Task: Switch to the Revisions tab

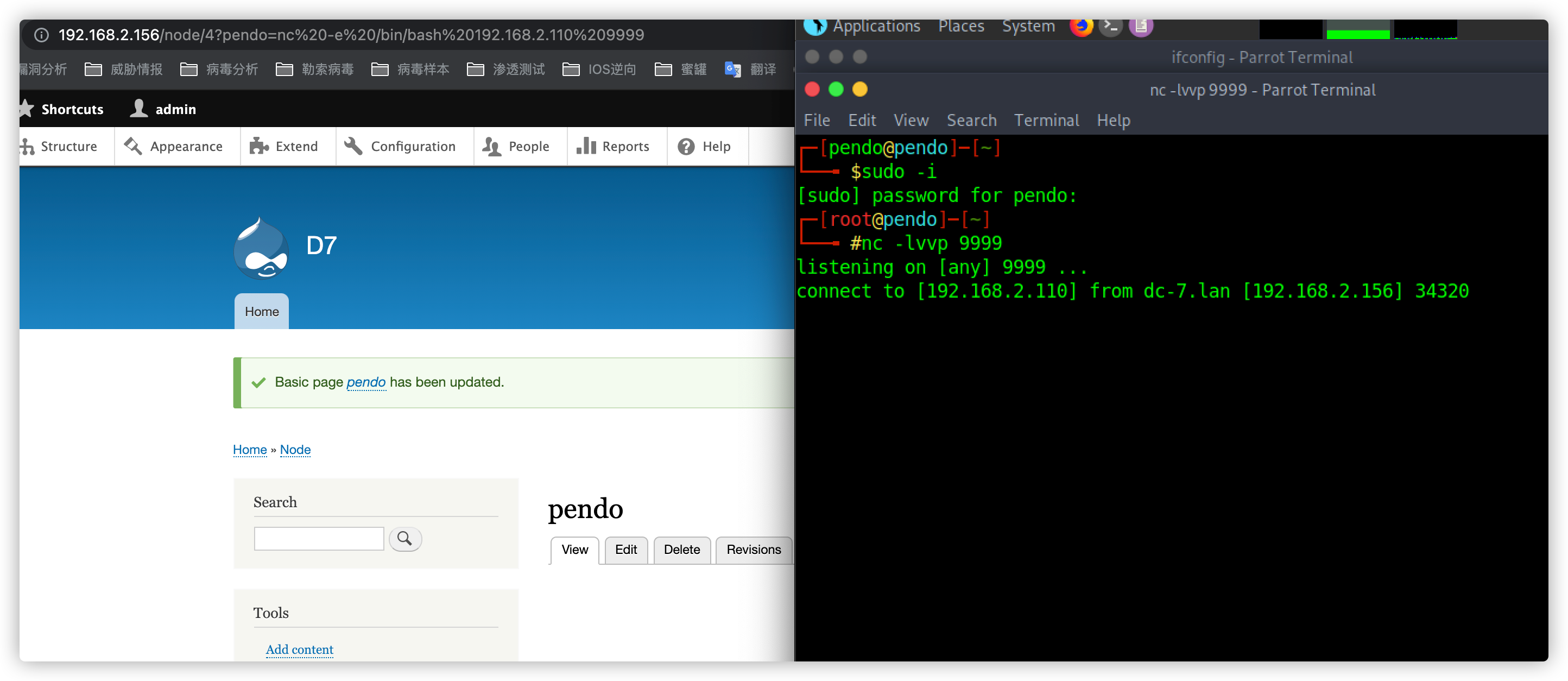Action: tap(754, 550)
